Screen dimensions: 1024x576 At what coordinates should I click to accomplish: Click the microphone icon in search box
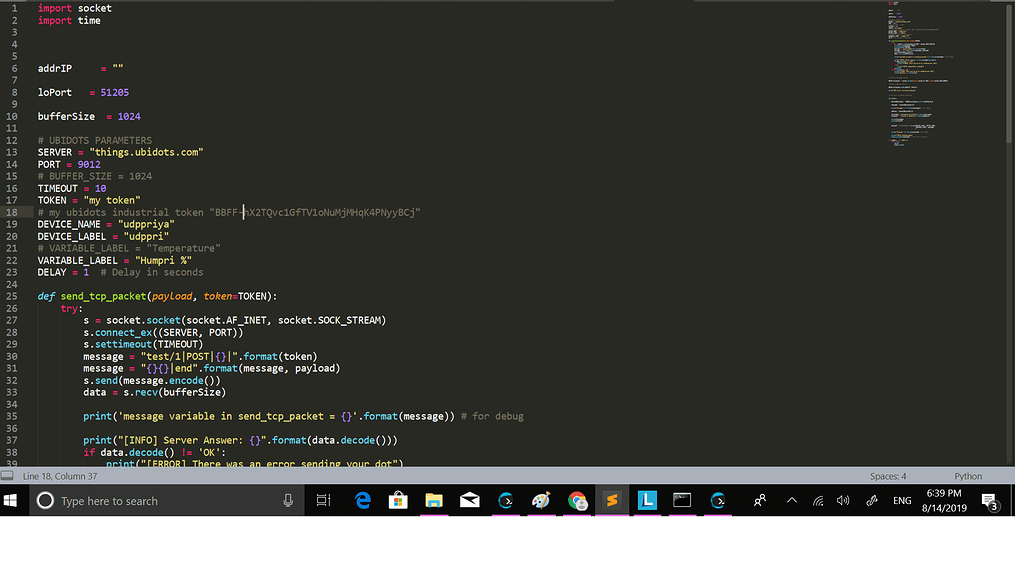[288, 500]
